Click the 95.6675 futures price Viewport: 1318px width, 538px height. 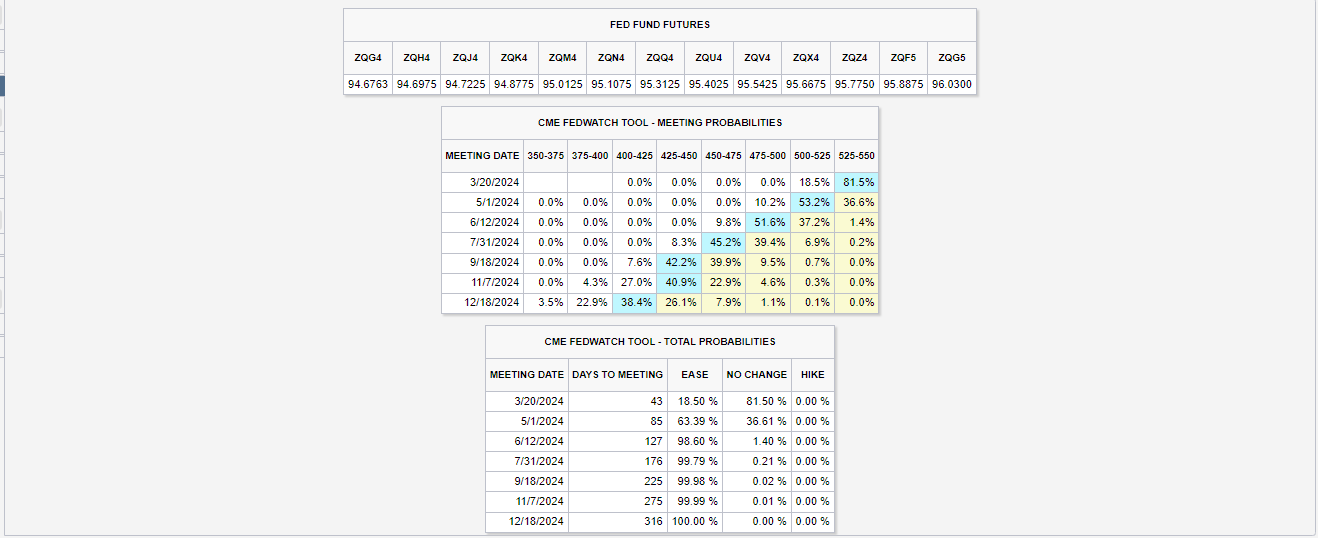(x=806, y=84)
